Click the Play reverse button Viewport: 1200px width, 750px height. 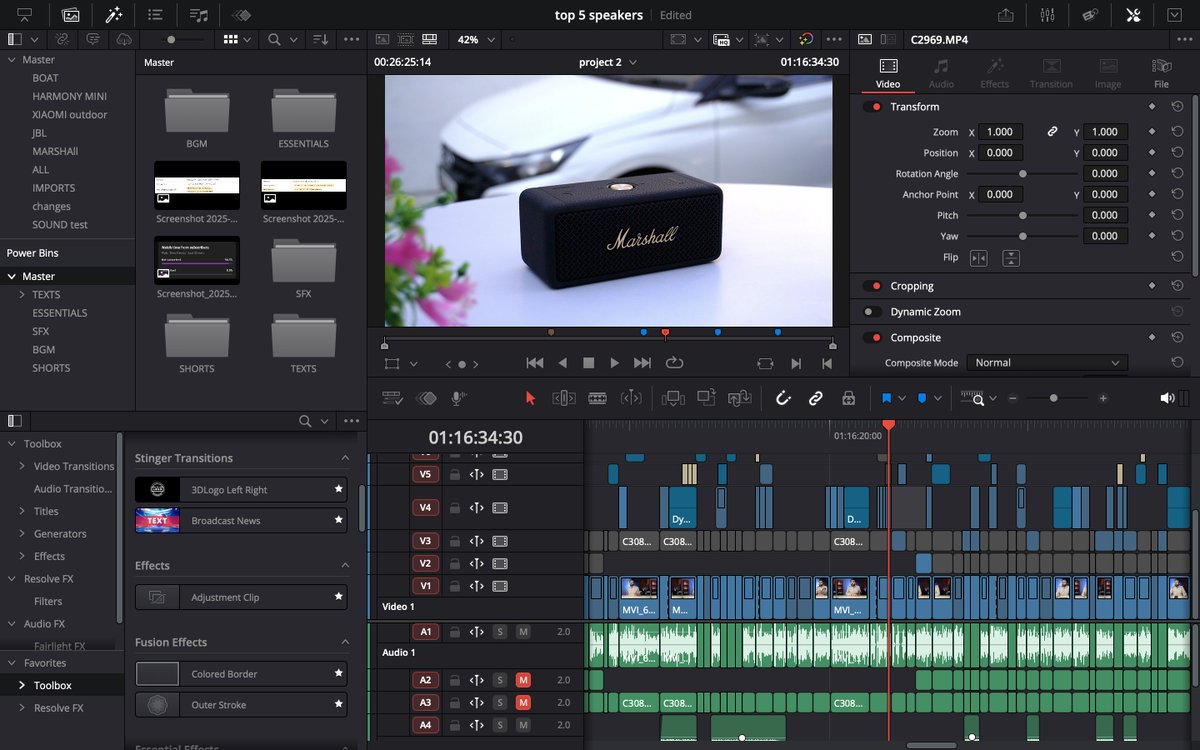[562, 364]
